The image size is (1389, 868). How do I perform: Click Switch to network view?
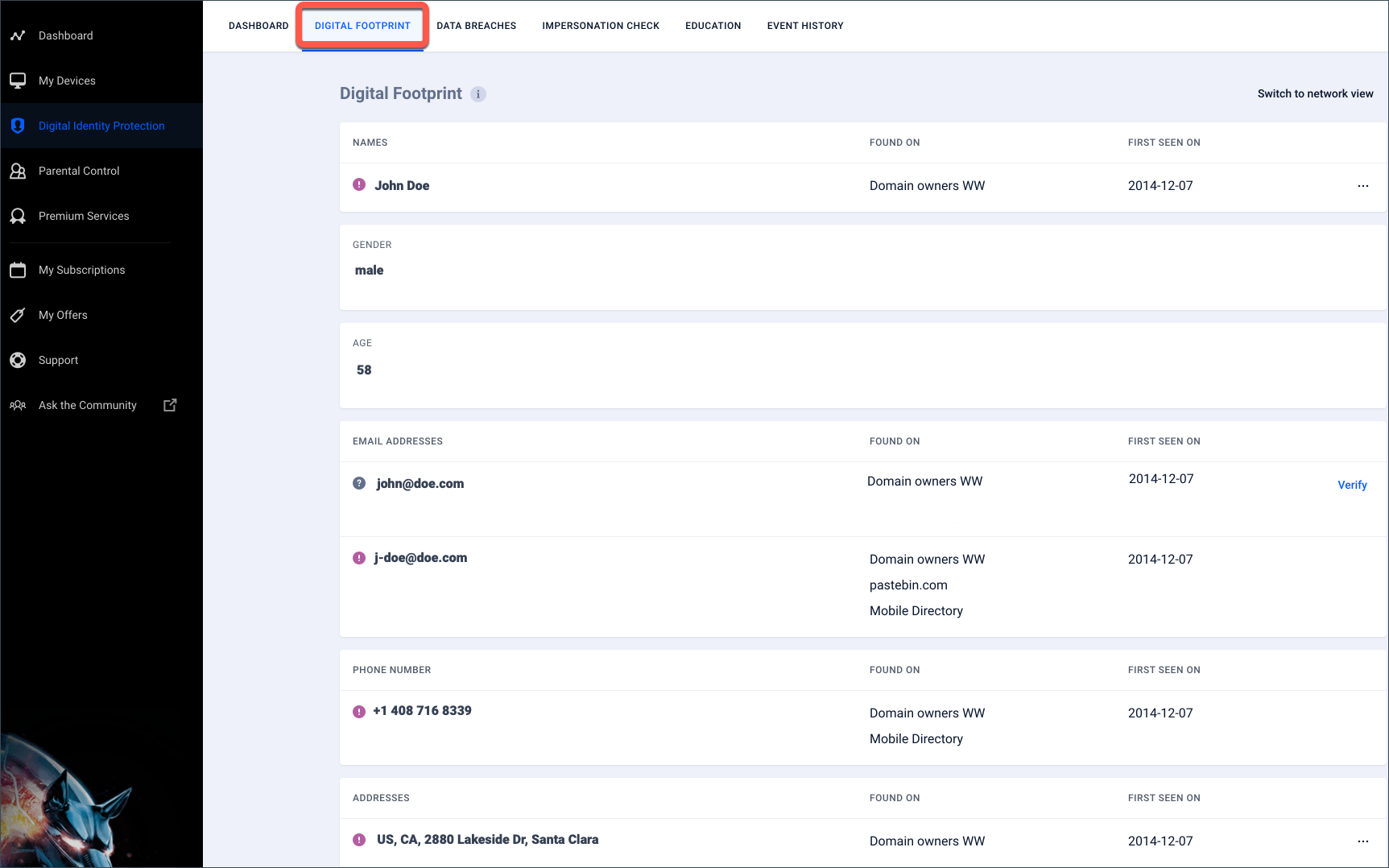(x=1316, y=93)
